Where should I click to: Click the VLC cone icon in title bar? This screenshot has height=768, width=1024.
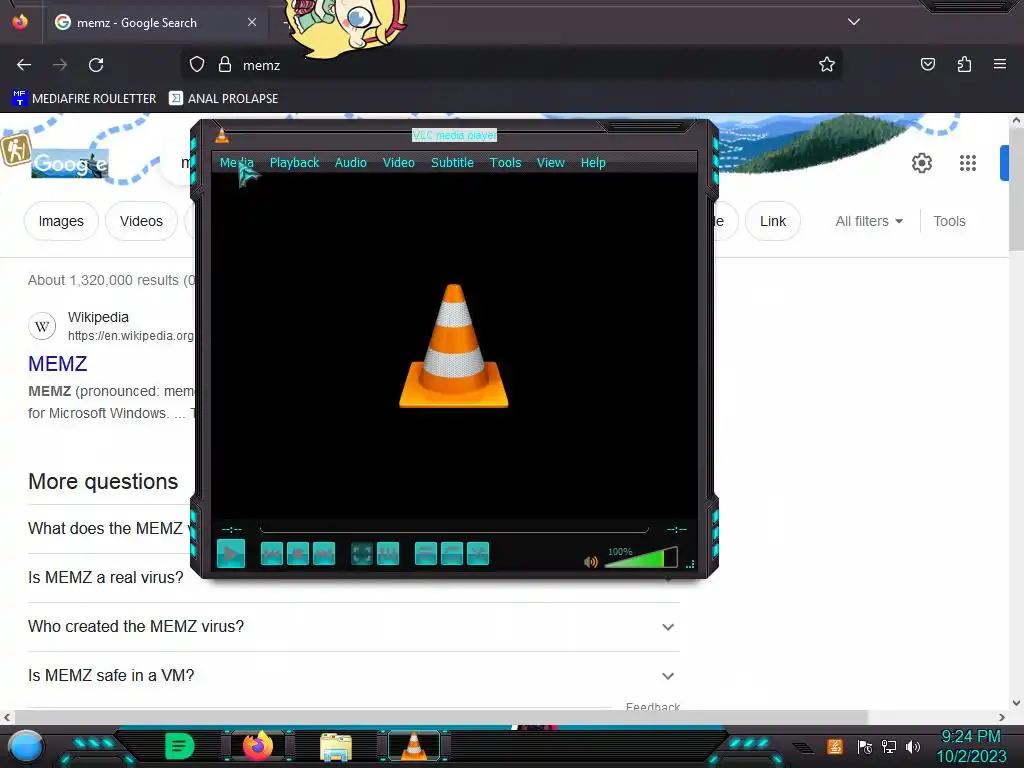(222, 135)
